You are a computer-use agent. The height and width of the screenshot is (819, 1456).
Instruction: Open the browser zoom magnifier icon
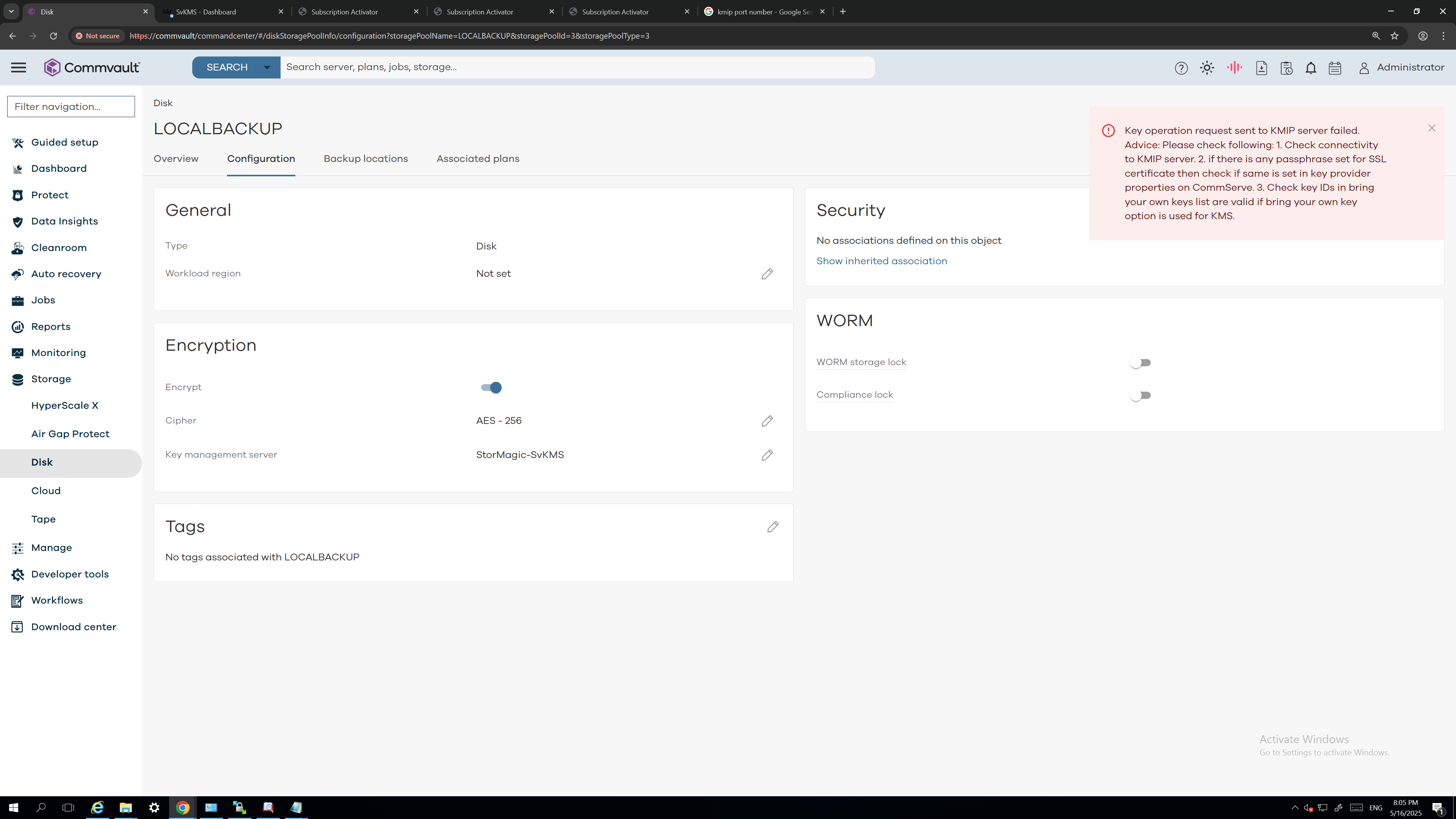1376,36
